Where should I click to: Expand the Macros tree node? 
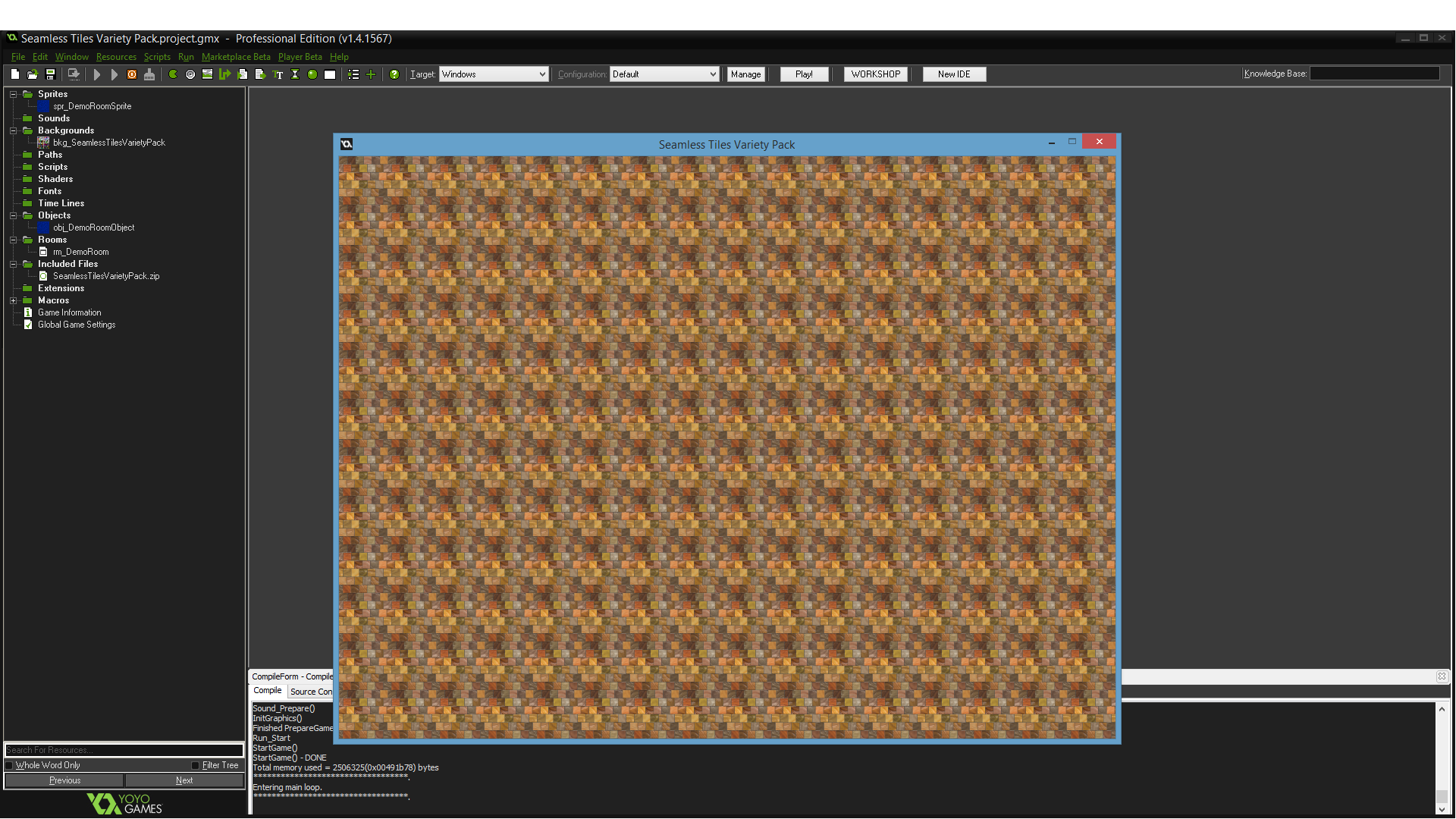pos(13,300)
